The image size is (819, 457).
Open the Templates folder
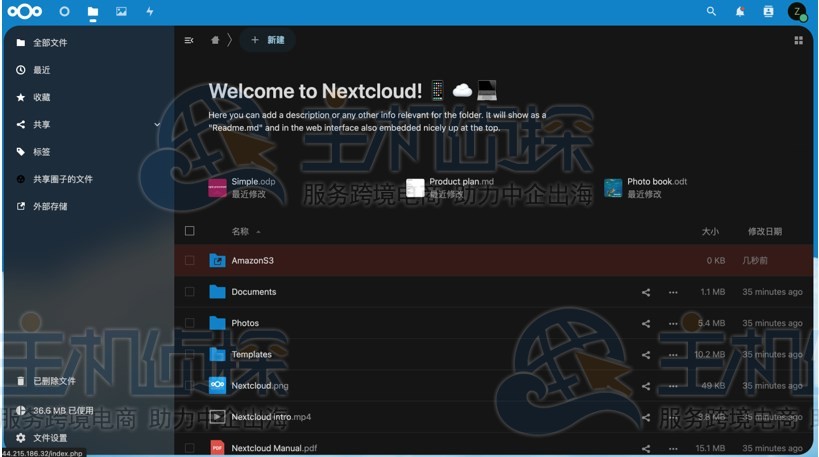pos(251,355)
